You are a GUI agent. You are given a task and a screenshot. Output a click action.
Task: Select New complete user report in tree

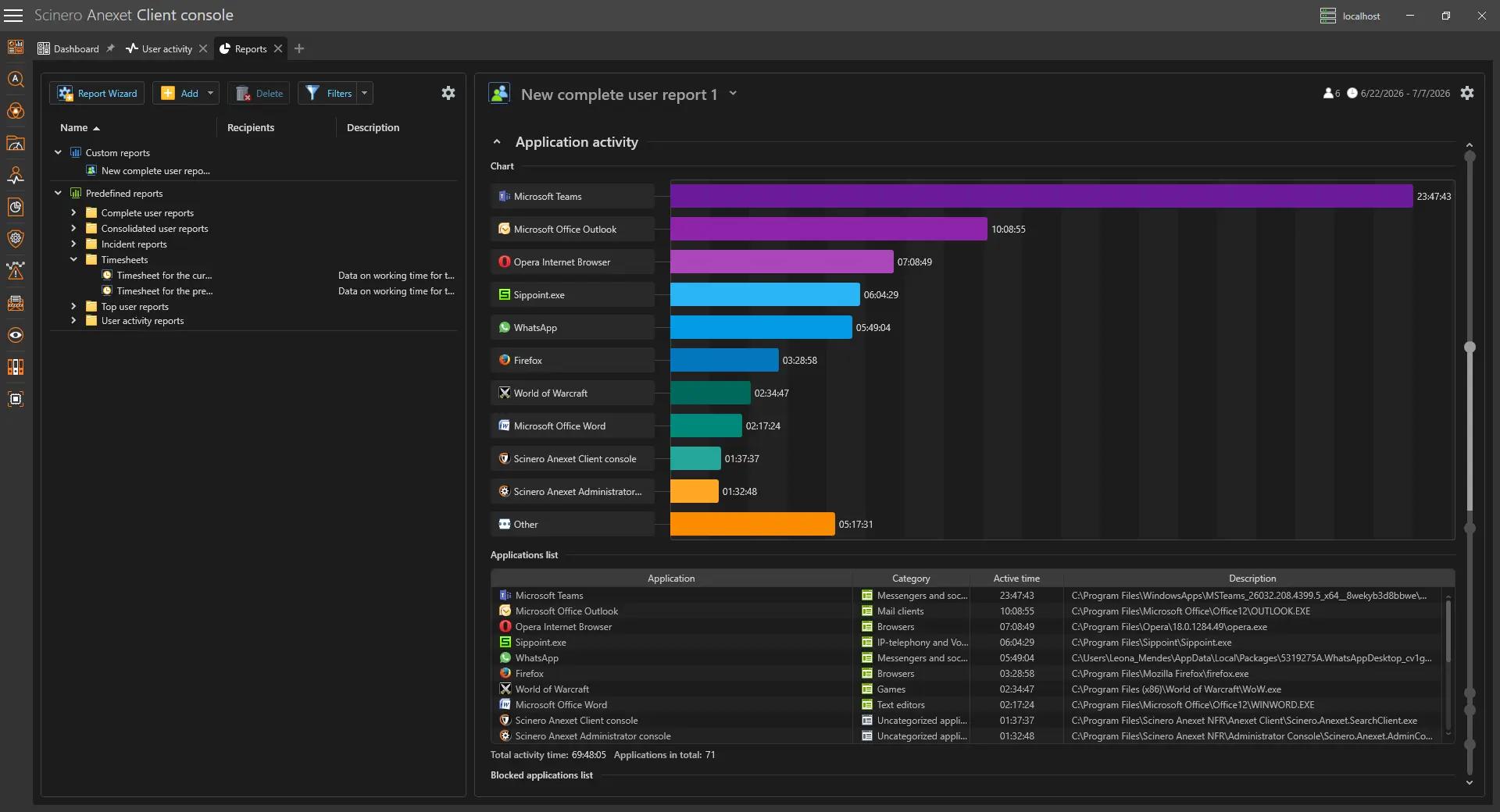pos(155,170)
